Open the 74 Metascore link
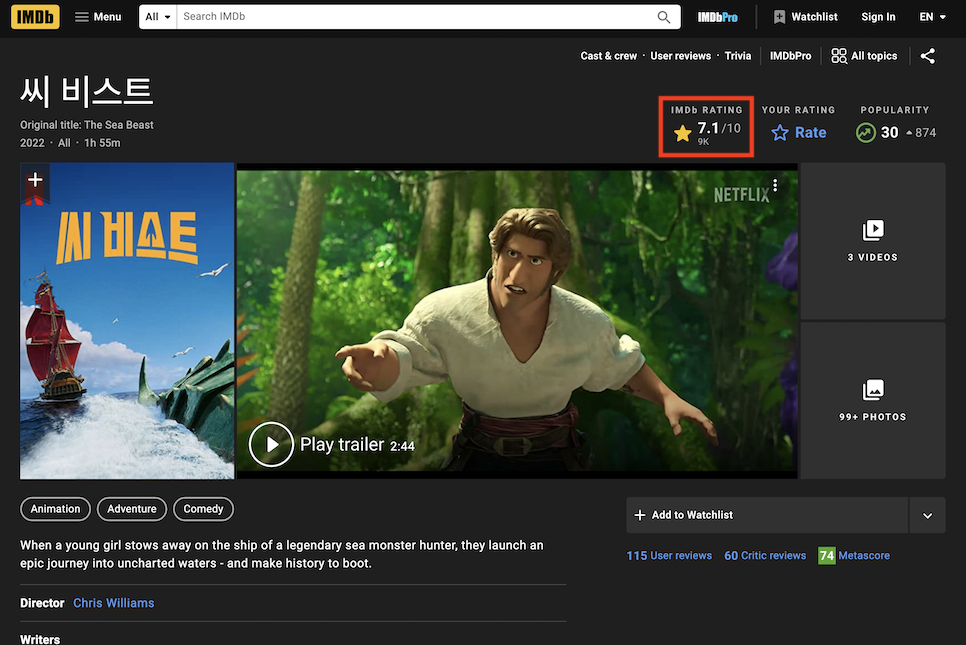 [x=854, y=556]
